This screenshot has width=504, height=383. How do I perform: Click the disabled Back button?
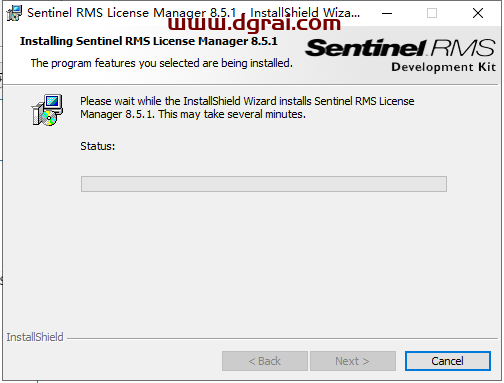pyautogui.click(x=265, y=361)
